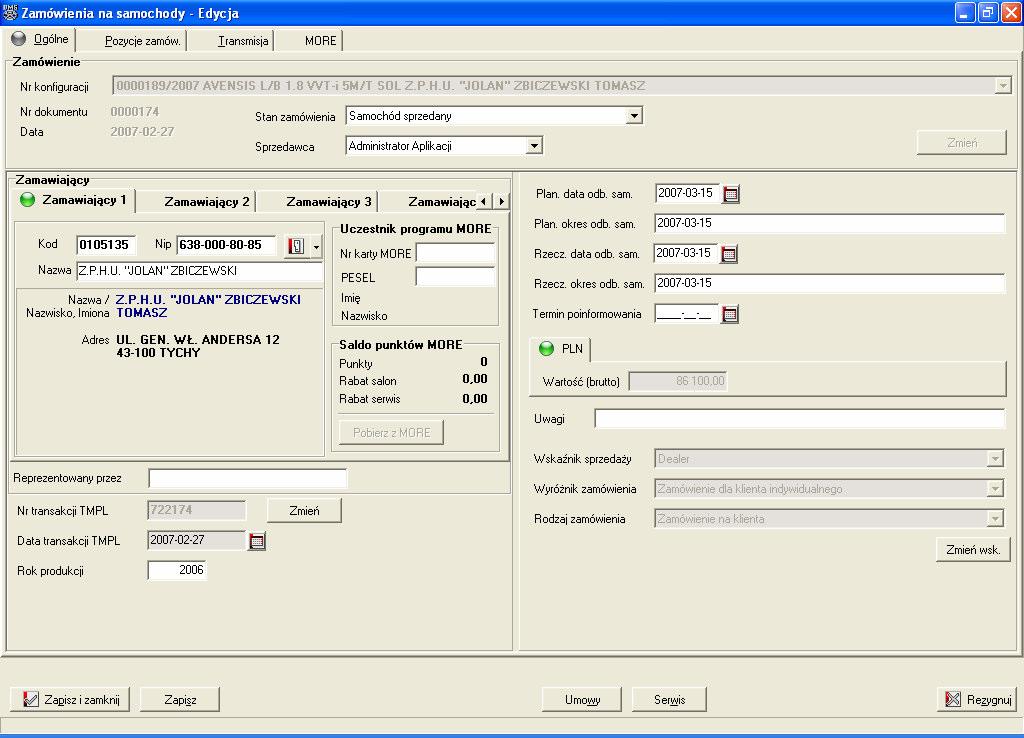Select the partially hidden fourth Zamawiający tab

pos(441,202)
